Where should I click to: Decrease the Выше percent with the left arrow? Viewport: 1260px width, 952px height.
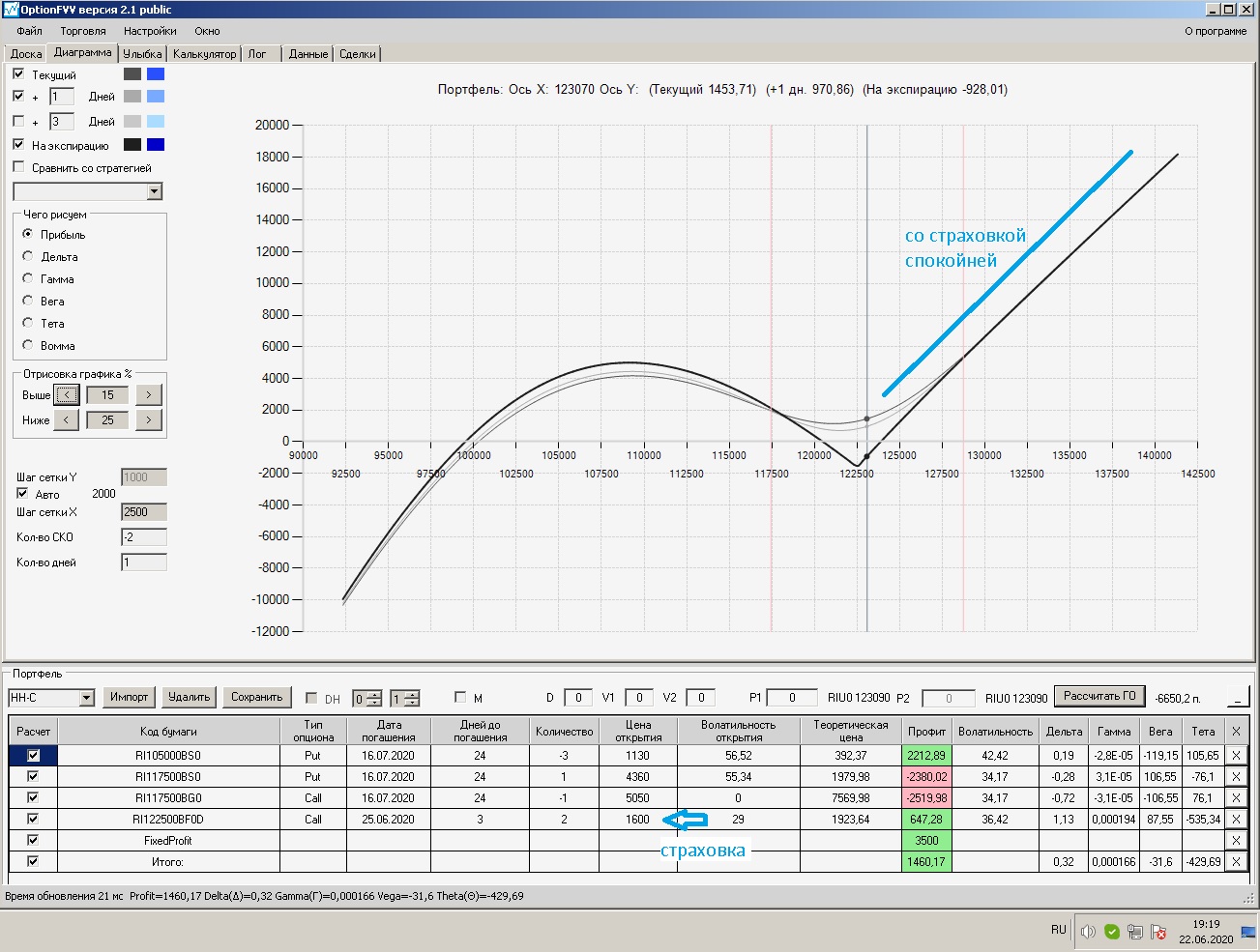(x=67, y=394)
